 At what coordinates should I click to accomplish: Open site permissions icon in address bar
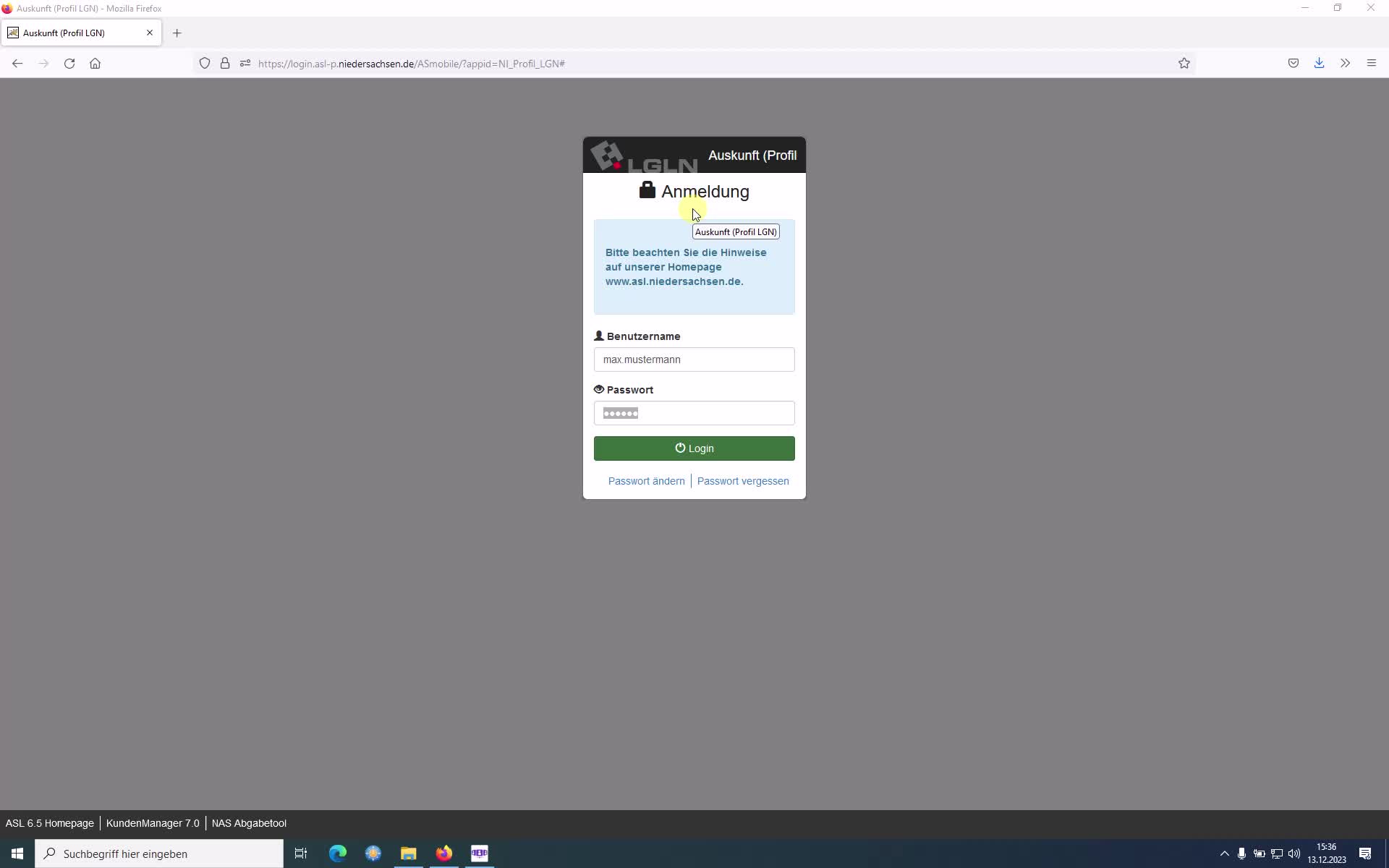tap(245, 64)
